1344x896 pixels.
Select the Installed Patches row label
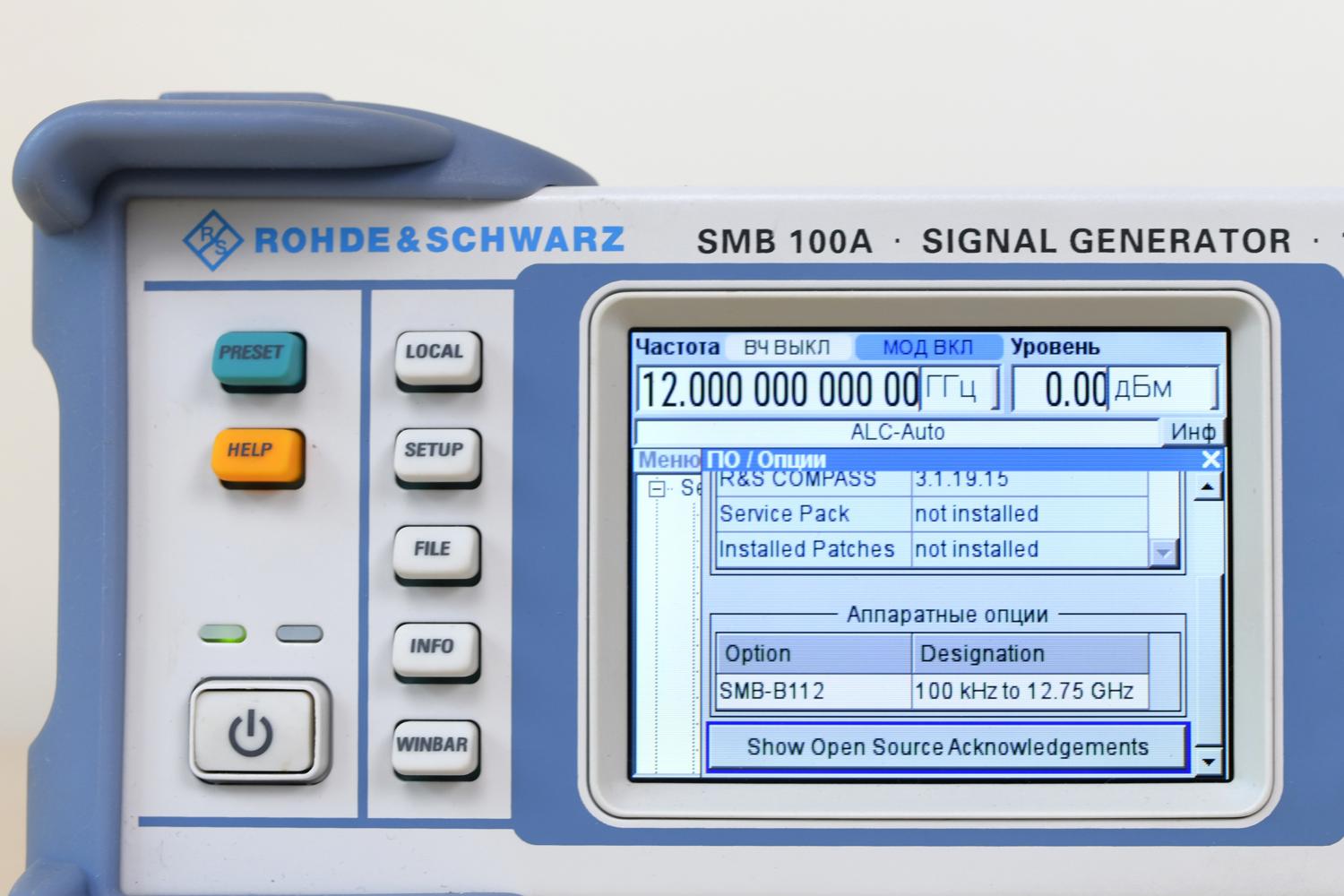(x=814, y=549)
